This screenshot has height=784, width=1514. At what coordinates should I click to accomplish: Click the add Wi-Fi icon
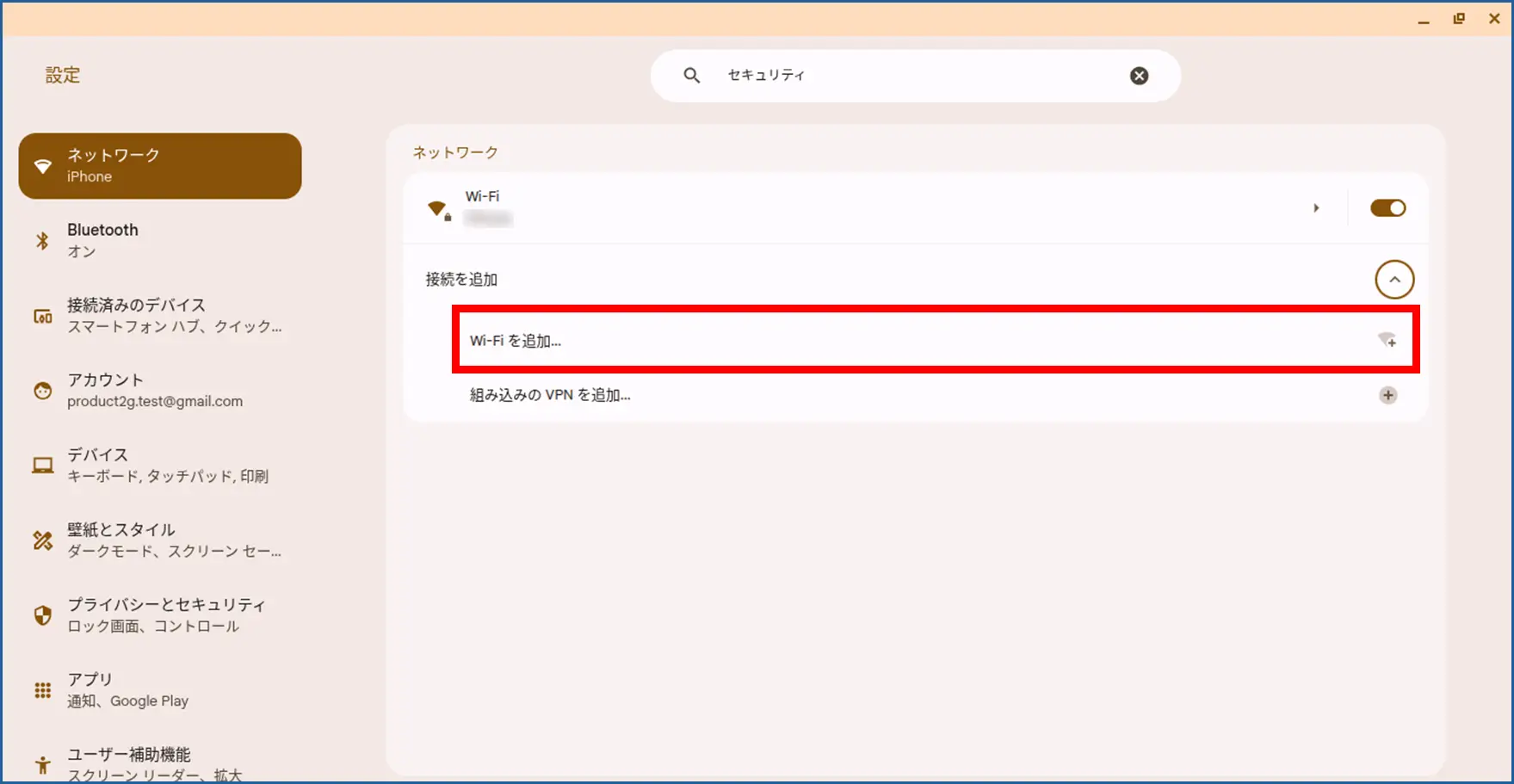pos(1387,341)
